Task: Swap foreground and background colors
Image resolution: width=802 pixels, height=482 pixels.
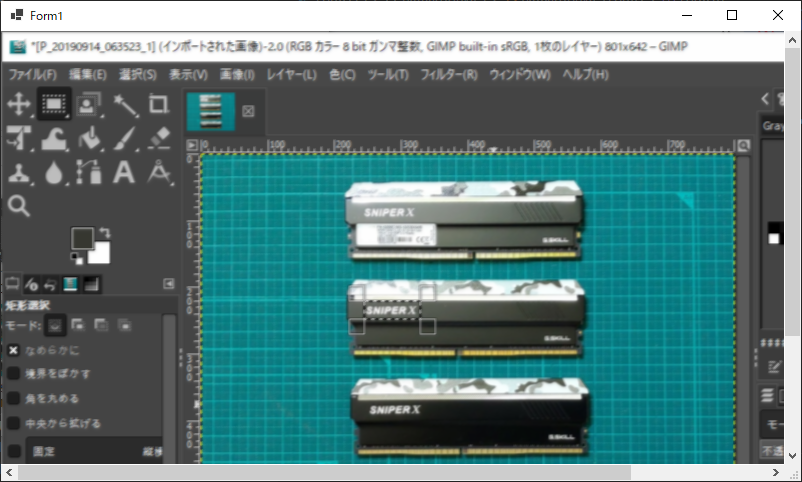Action: coord(105,233)
